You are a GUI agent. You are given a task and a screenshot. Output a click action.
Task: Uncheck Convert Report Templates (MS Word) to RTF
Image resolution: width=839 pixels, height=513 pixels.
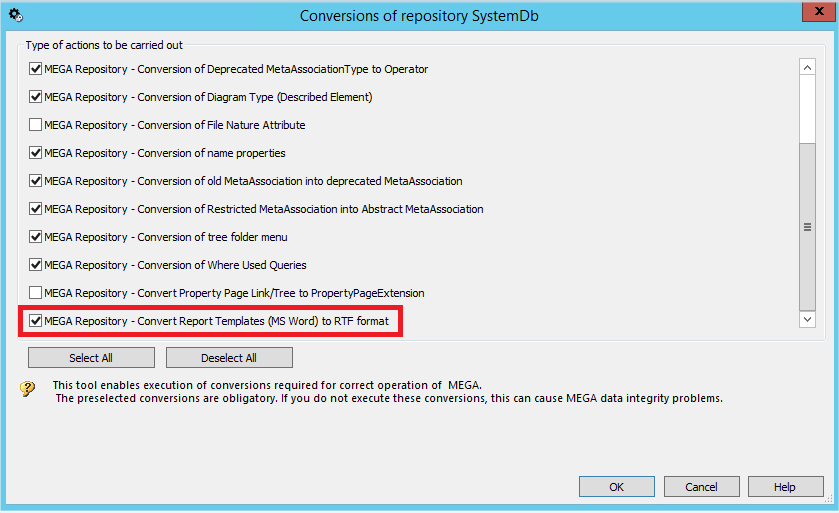tap(36, 321)
